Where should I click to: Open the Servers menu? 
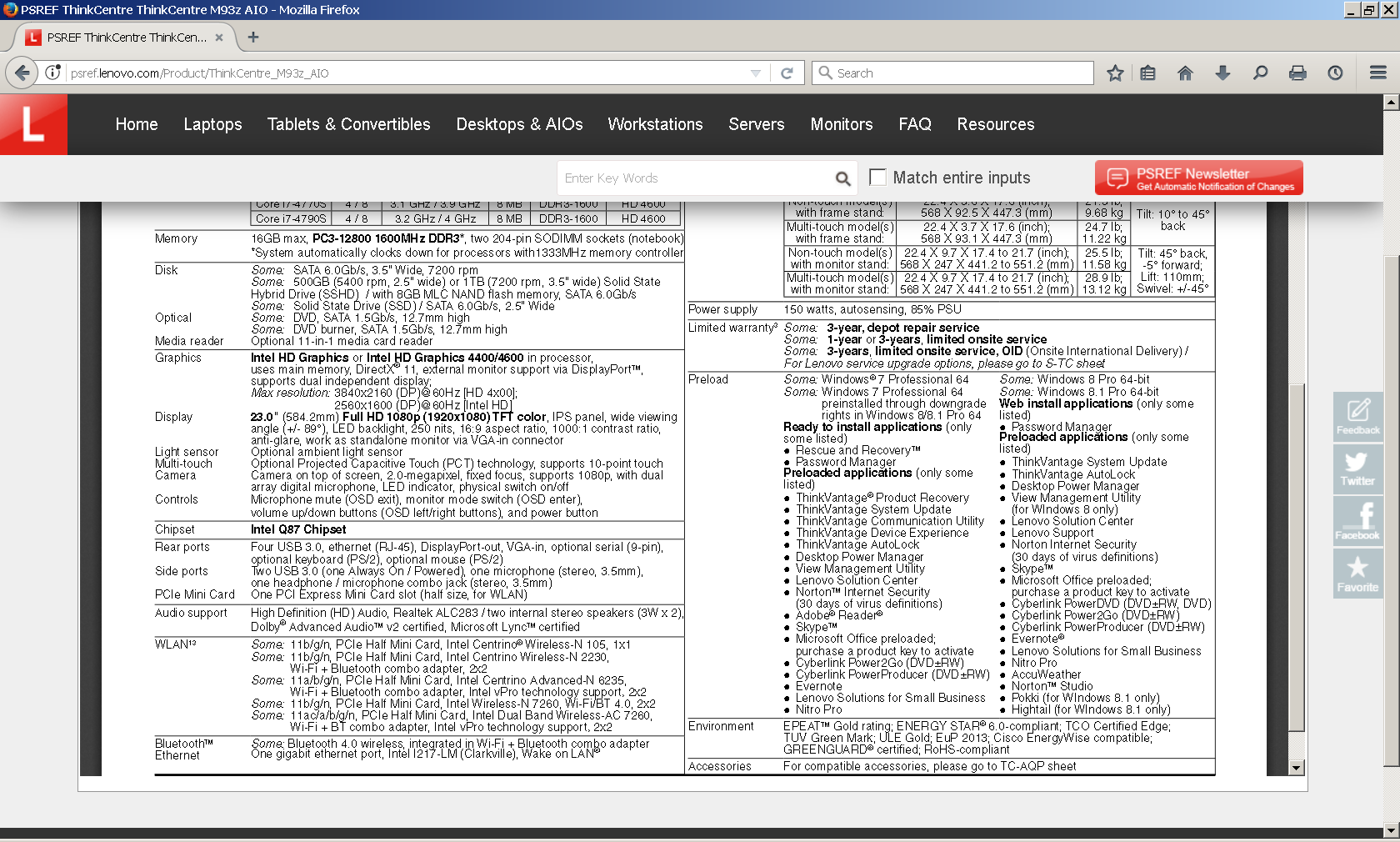point(757,124)
